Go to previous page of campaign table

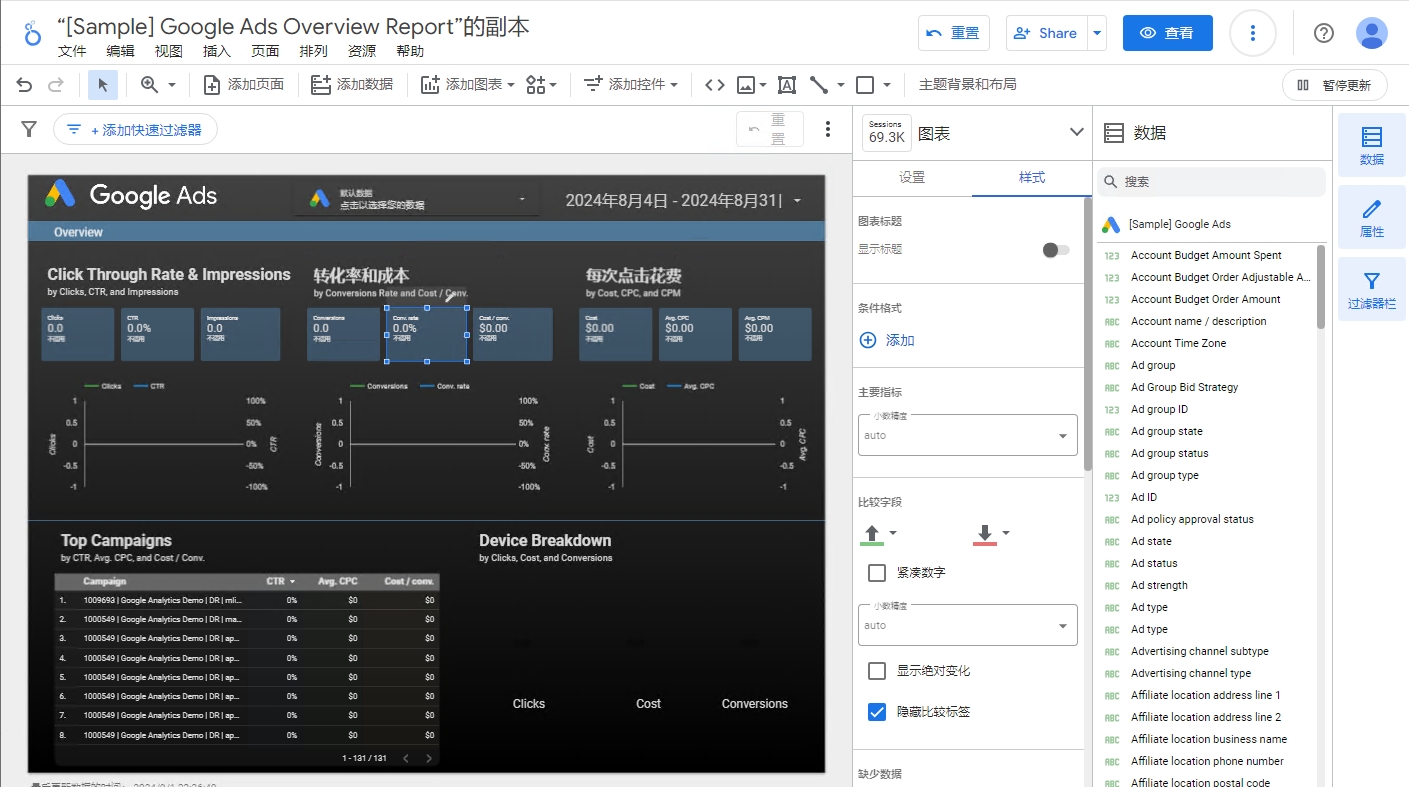coord(406,758)
